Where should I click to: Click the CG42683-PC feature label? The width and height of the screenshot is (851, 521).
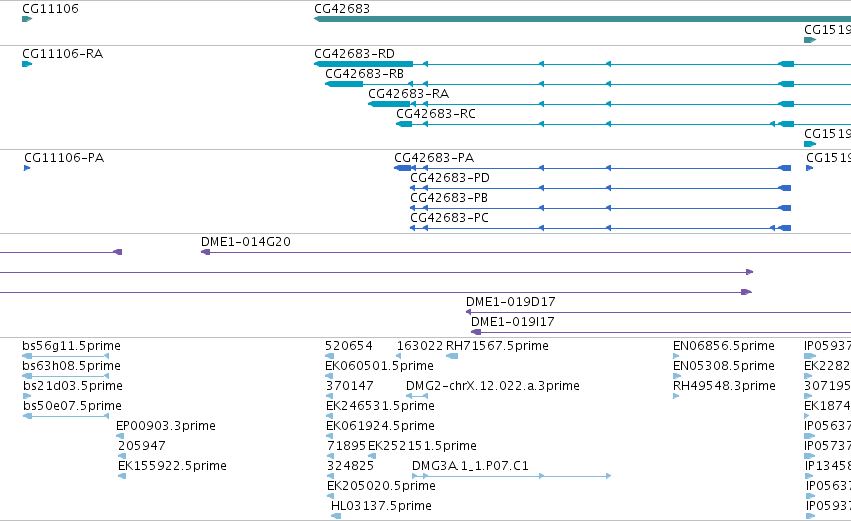point(449,218)
